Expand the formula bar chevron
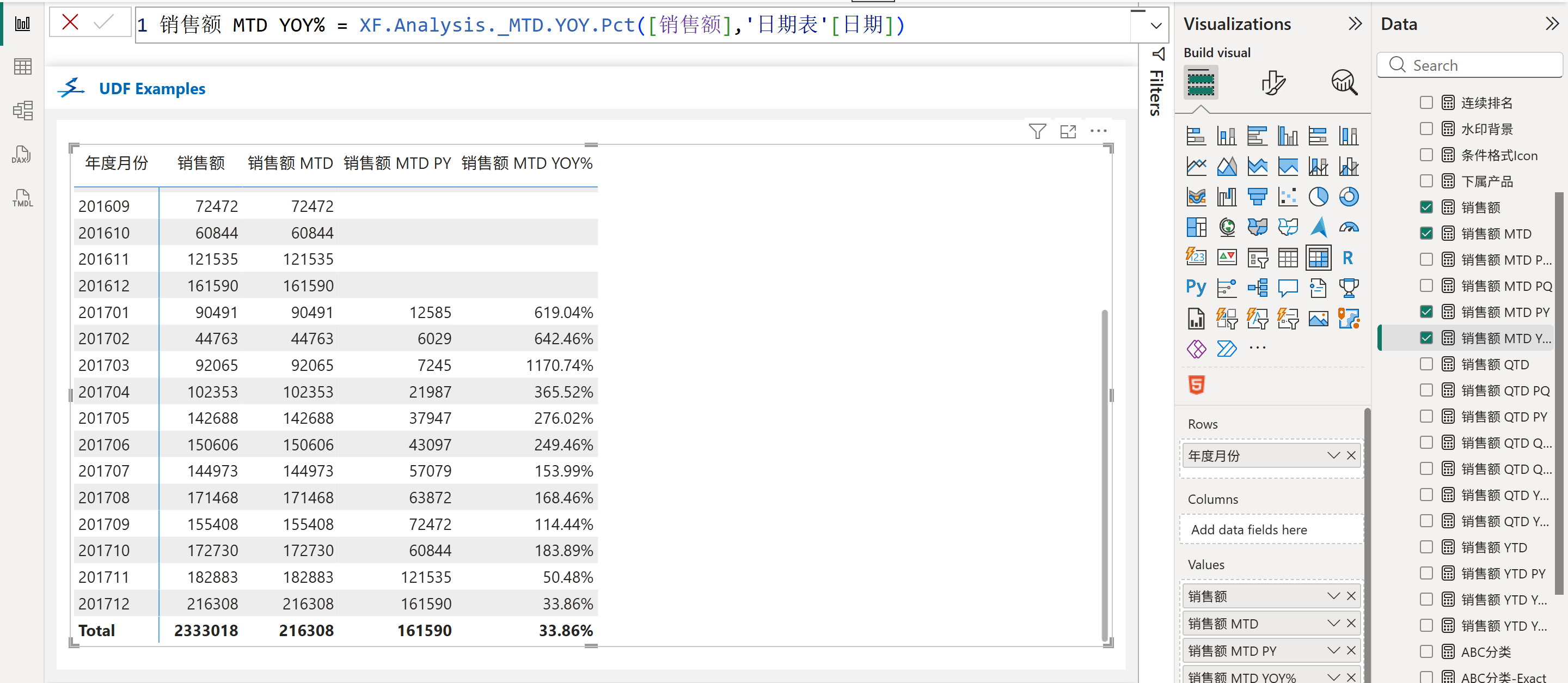Image resolution: width=1568 pixels, height=683 pixels. [x=1155, y=26]
